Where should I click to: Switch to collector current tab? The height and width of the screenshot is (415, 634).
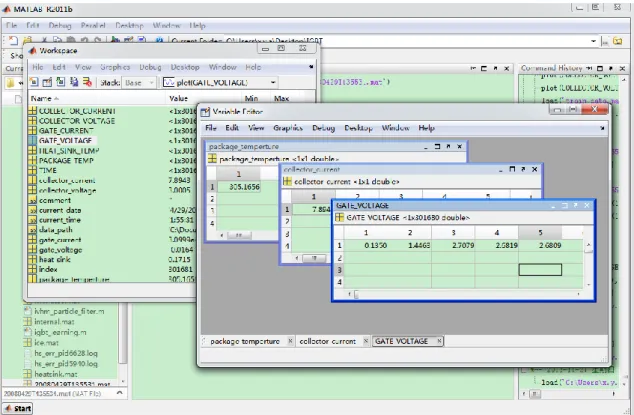pyautogui.click(x=328, y=341)
